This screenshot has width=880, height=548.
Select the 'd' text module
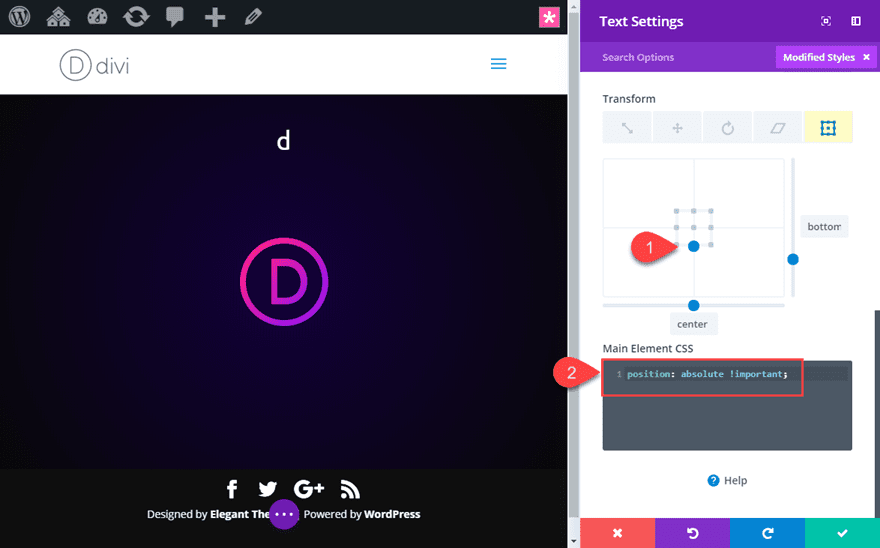[283, 141]
